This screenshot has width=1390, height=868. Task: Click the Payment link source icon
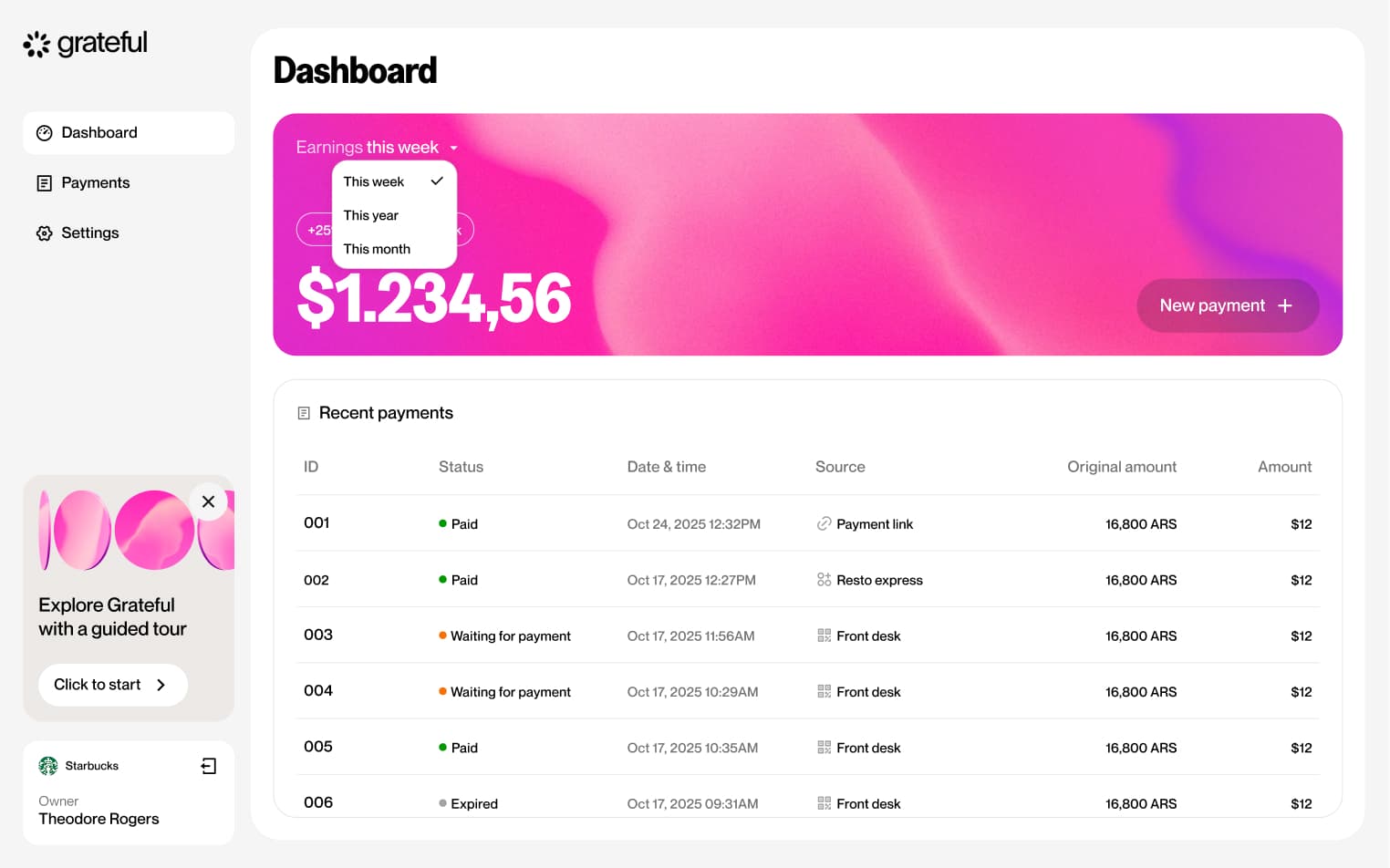coord(824,524)
